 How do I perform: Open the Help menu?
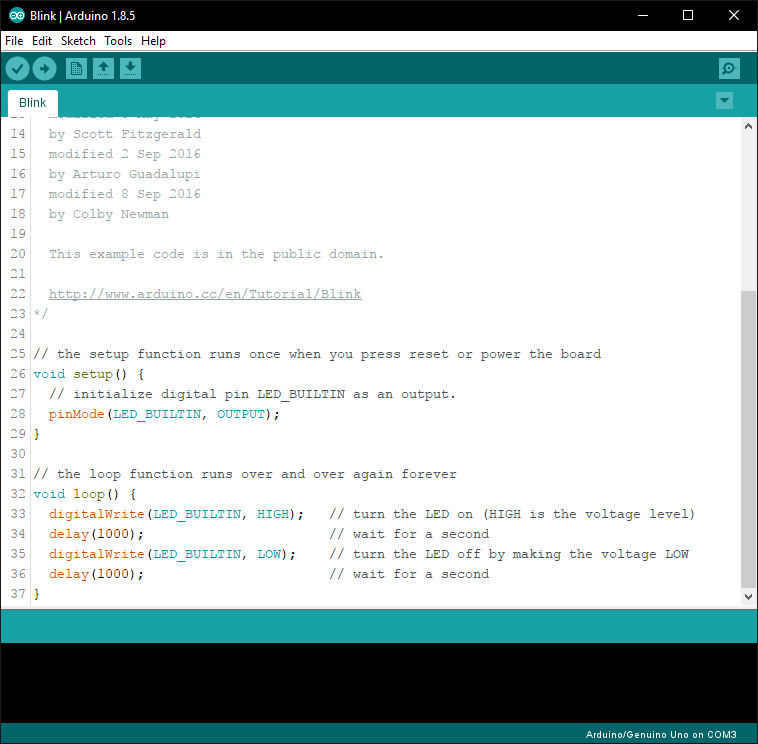coord(153,41)
